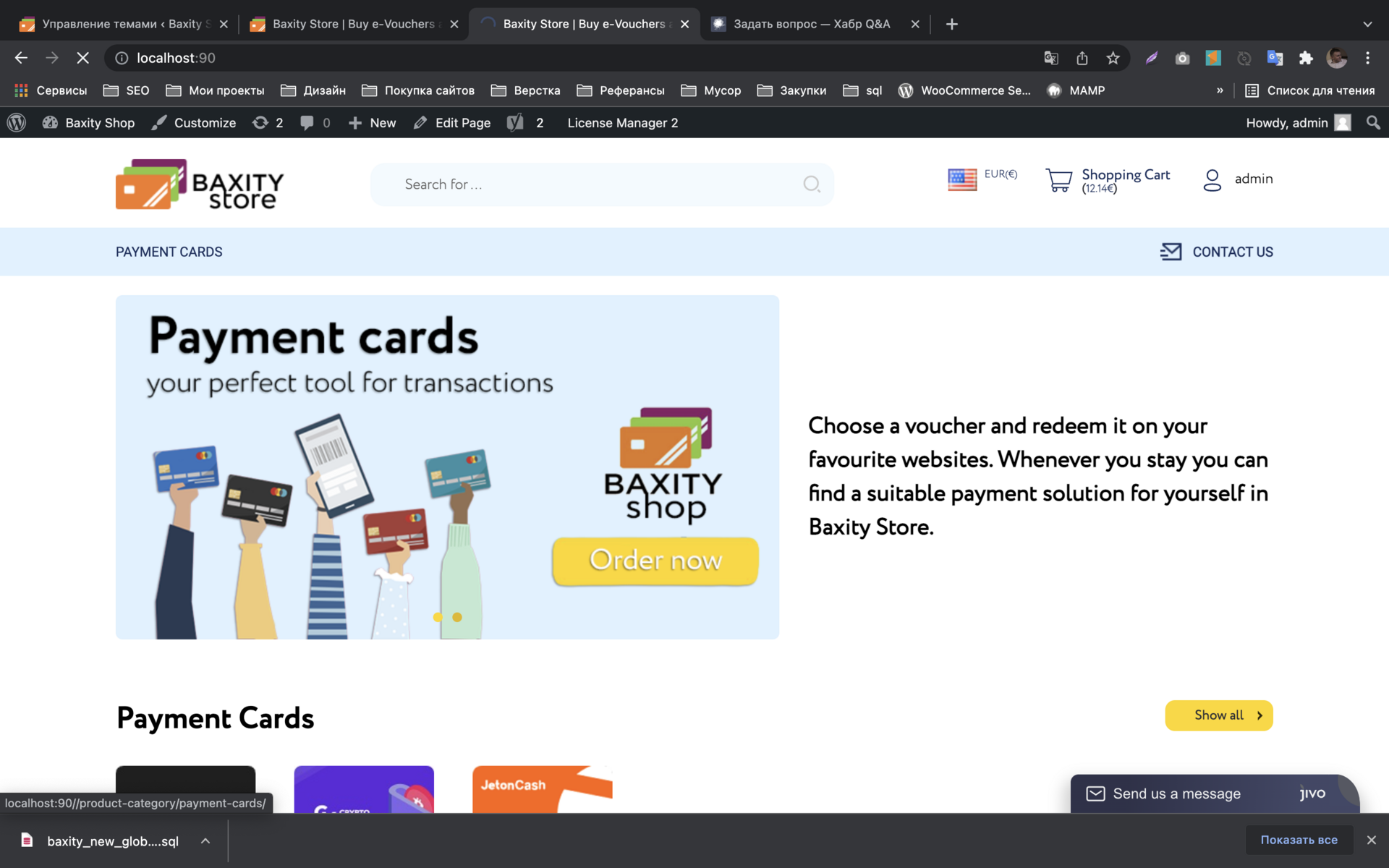Open Baxity Shop dashboard link
The width and height of the screenshot is (1389, 868).
click(x=89, y=123)
